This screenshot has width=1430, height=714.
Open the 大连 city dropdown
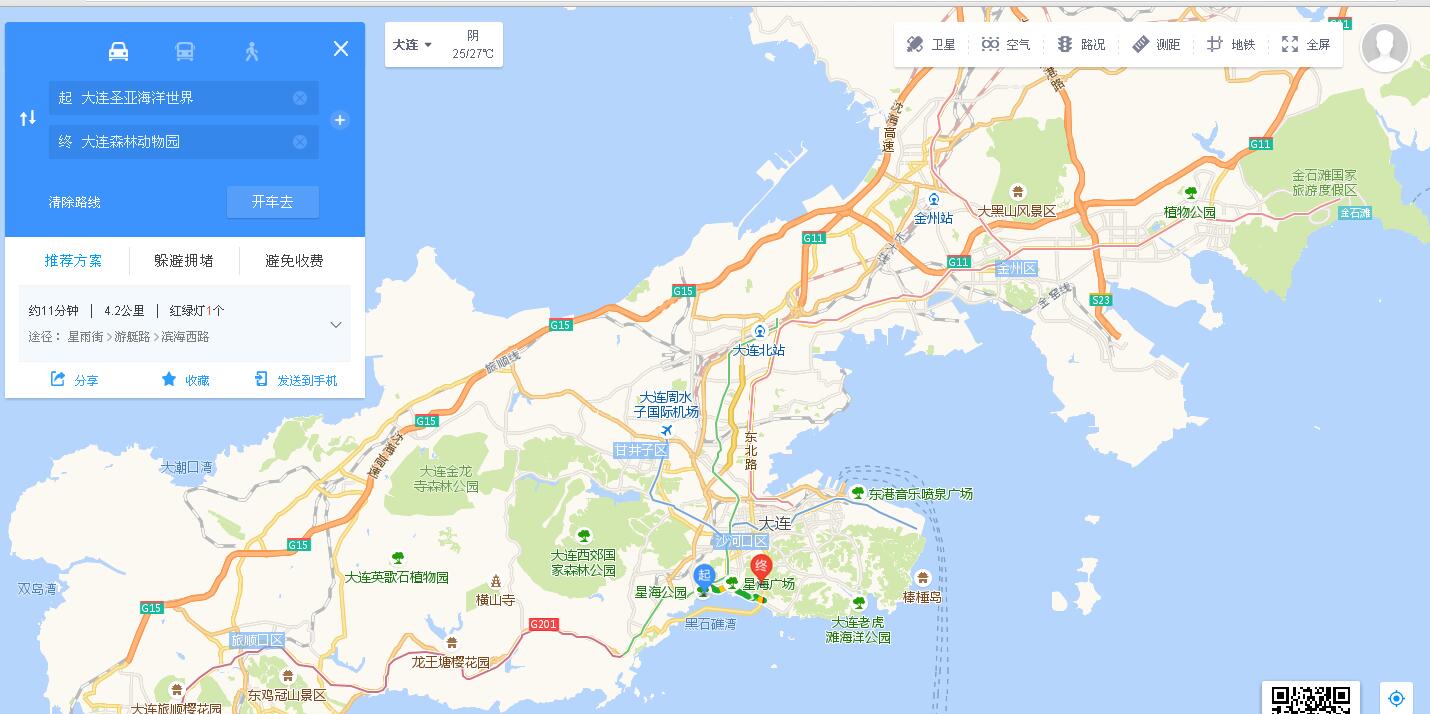412,45
